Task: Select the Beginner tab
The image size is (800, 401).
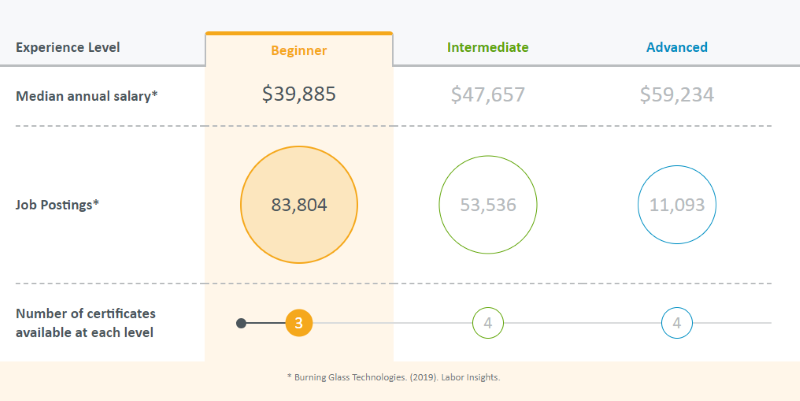Action: click(299, 50)
